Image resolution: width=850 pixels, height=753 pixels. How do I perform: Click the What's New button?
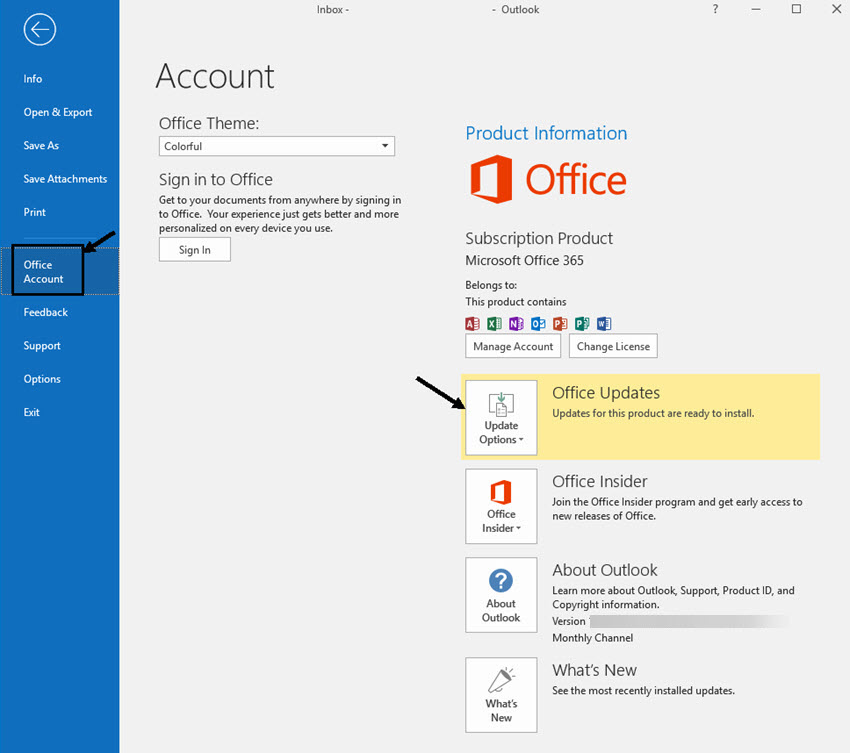[x=501, y=695]
